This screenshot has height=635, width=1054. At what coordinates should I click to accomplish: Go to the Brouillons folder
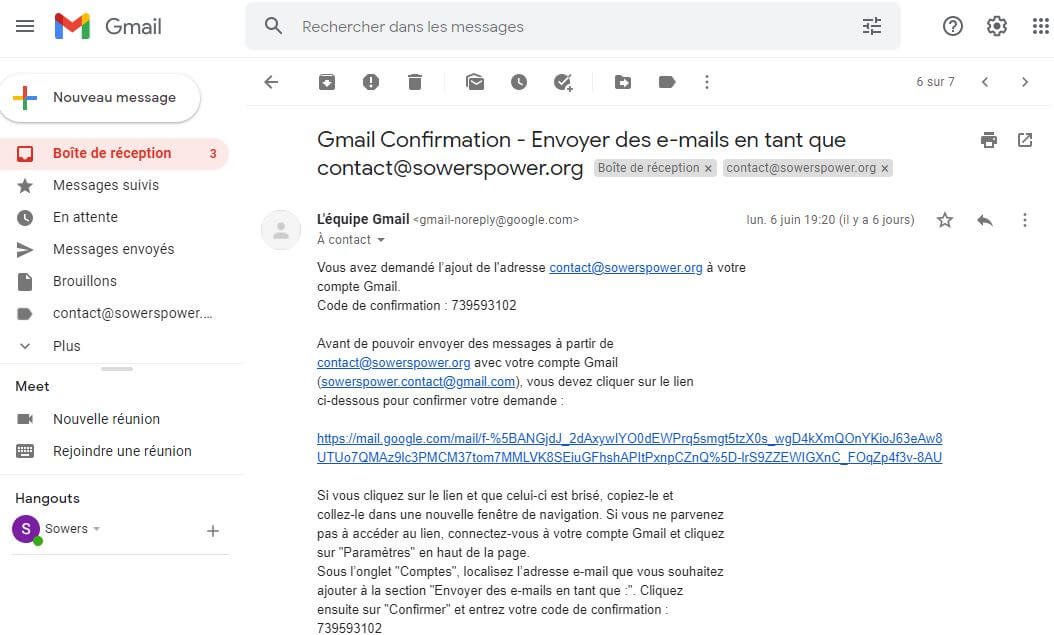85,281
